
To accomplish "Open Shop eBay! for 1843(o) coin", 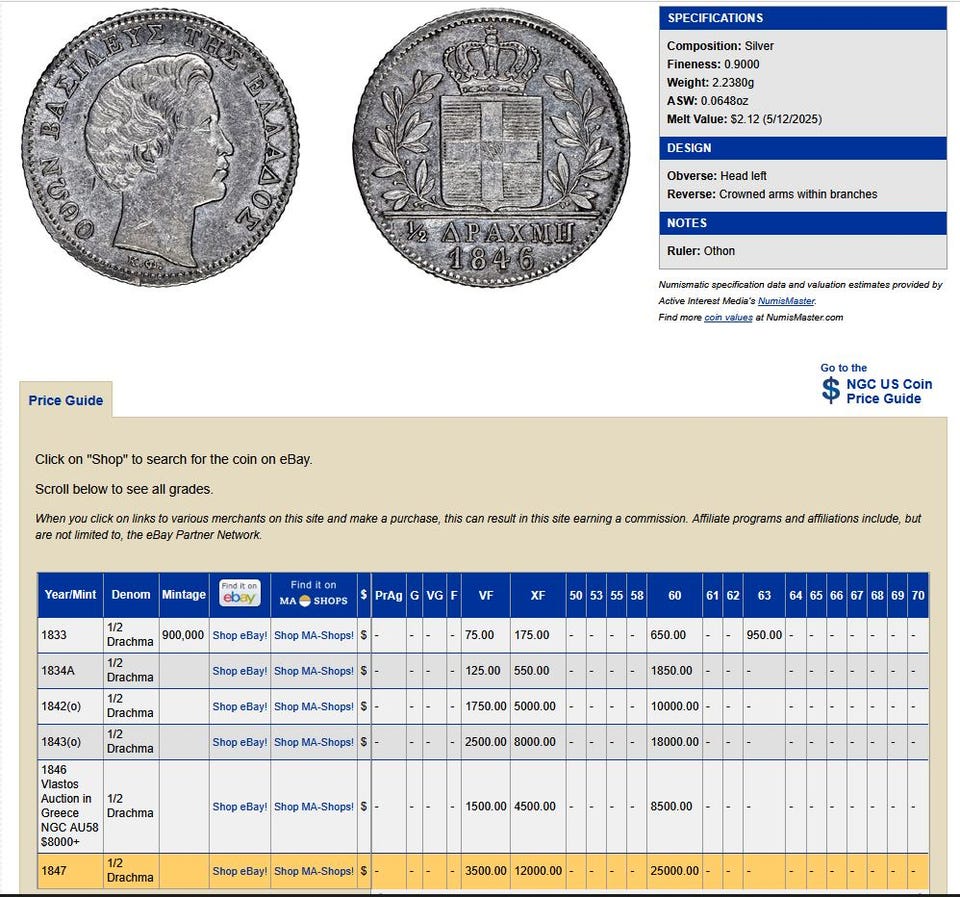I will [240, 742].
